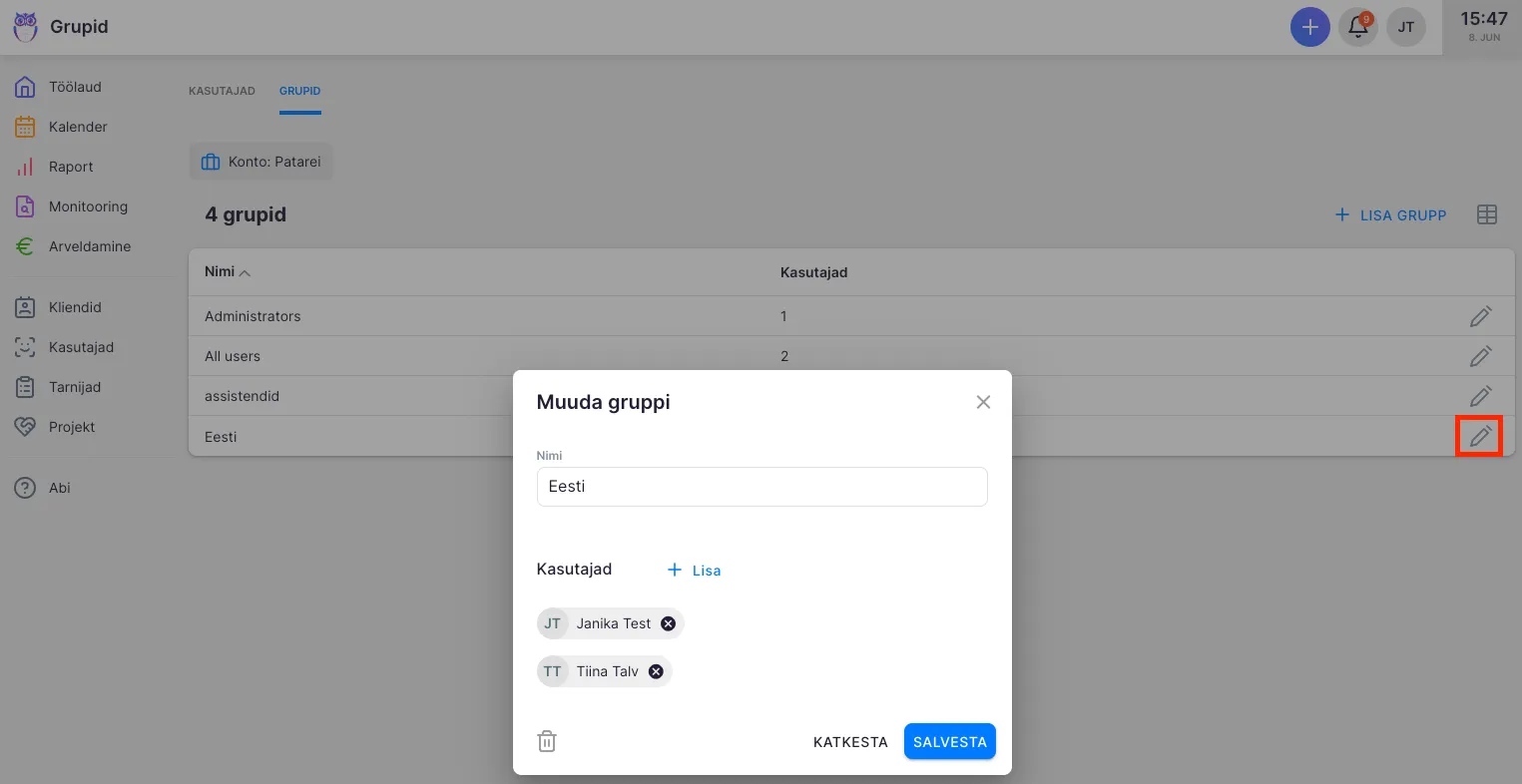The height and width of the screenshot is (784, 1522).
Task: Close the Muuda gruppi dialog
Action: click(983, 402)
